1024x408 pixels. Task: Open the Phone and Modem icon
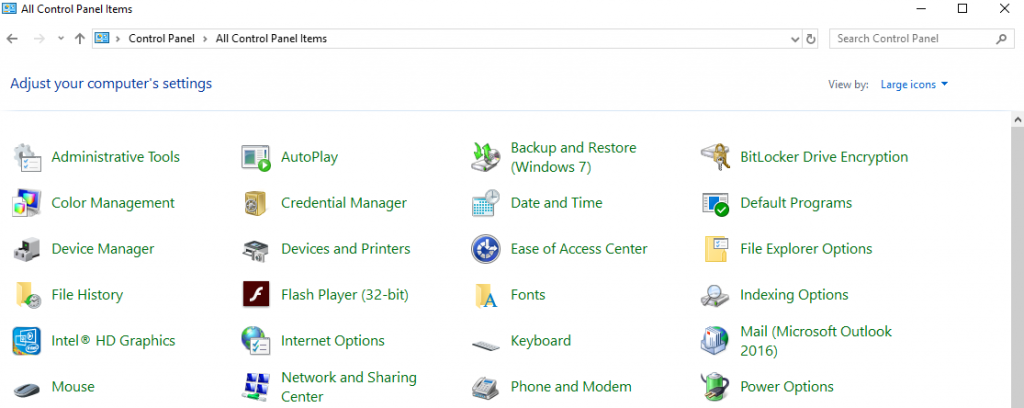coord(485,388)
